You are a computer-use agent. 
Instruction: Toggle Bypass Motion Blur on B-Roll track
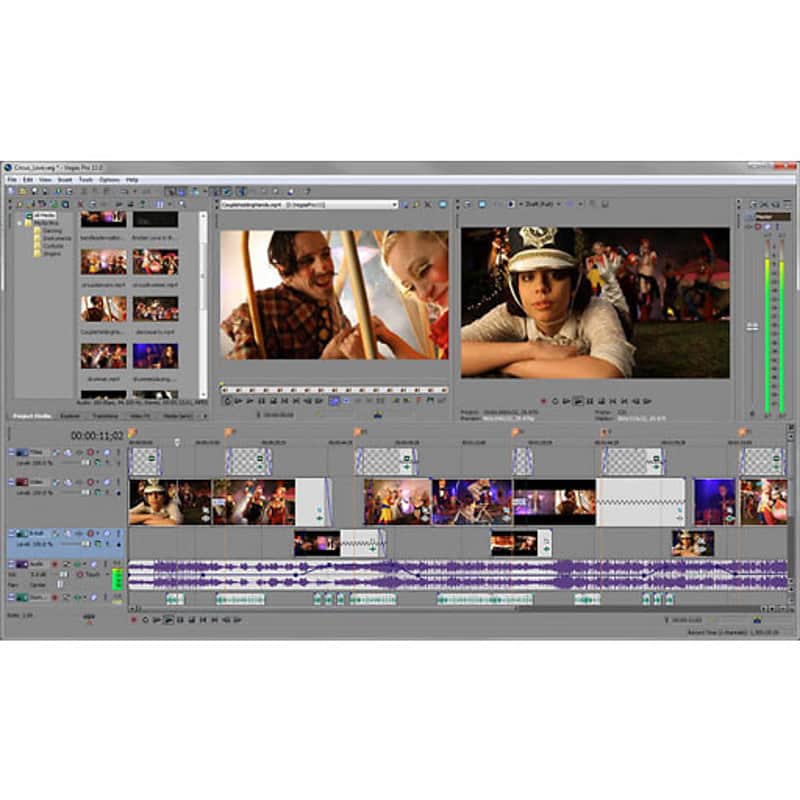click(55, 533)
